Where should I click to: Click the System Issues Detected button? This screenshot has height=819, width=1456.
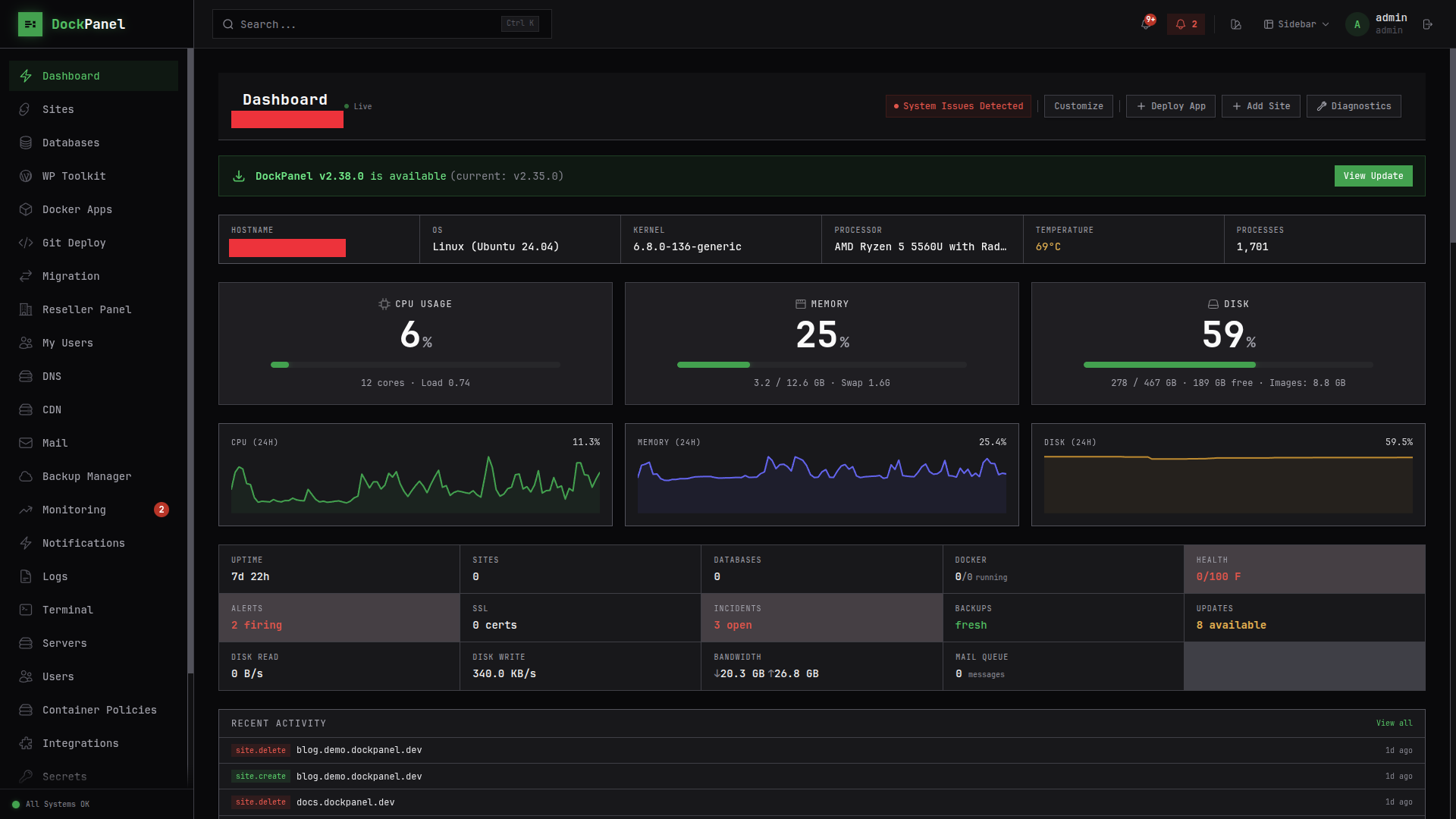click(959, 106)
